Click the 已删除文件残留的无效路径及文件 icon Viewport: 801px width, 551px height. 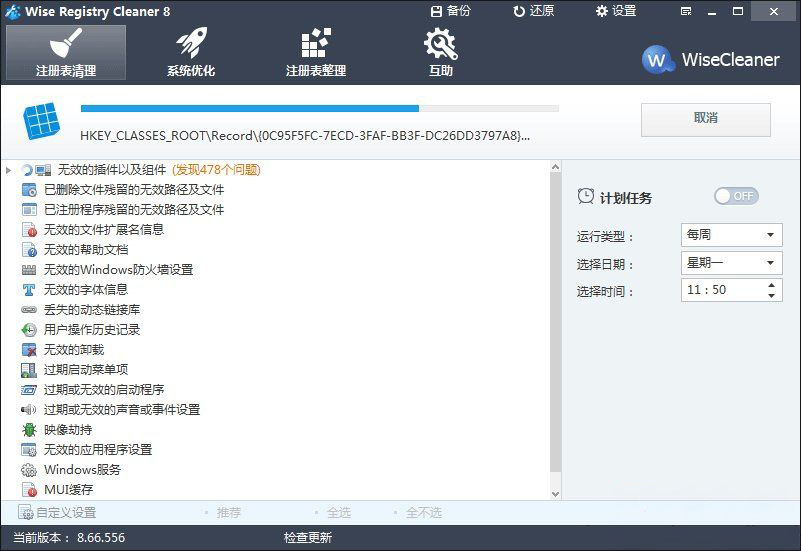(29, 190)
